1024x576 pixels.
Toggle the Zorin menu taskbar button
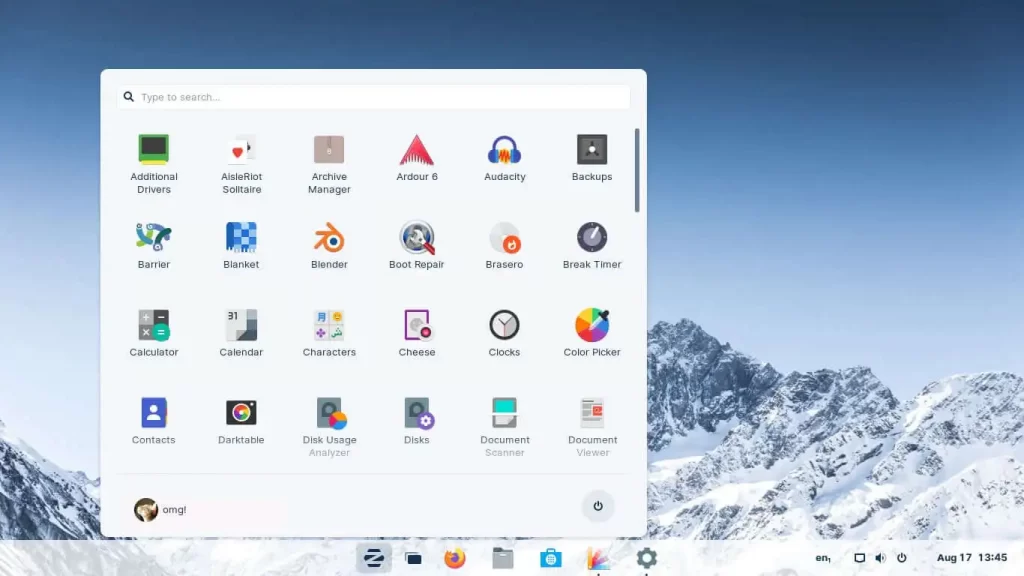coord(374,558)
